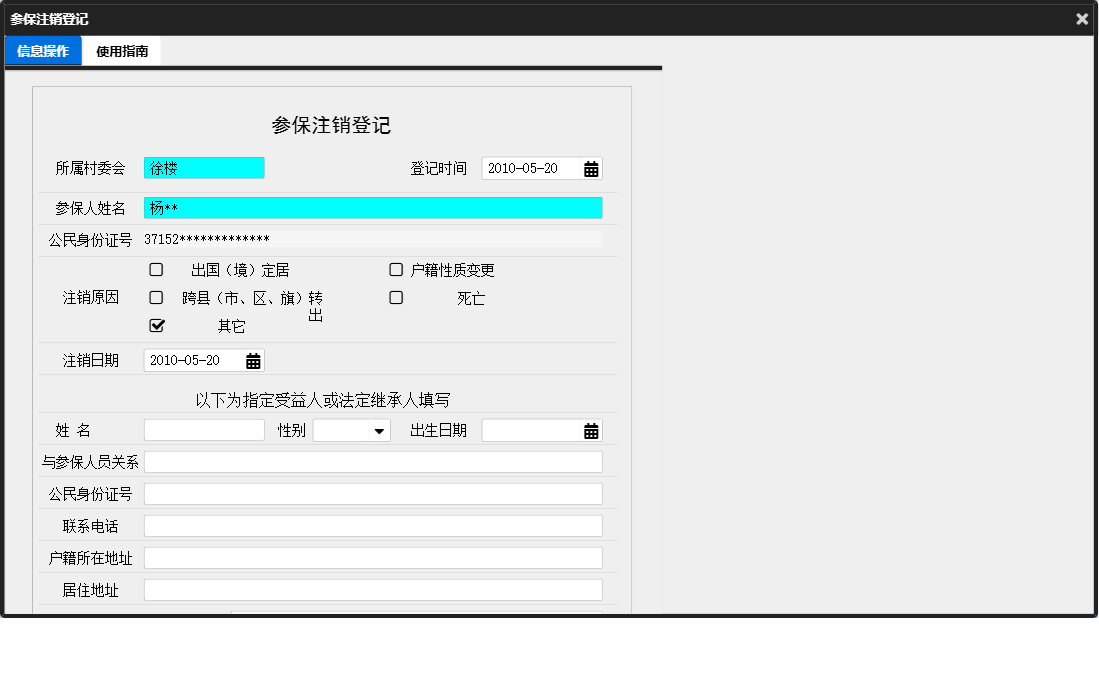1099x689 pixels.
Task: Click the beneficiary 公民身份证号 field
Action: point(372,493)
